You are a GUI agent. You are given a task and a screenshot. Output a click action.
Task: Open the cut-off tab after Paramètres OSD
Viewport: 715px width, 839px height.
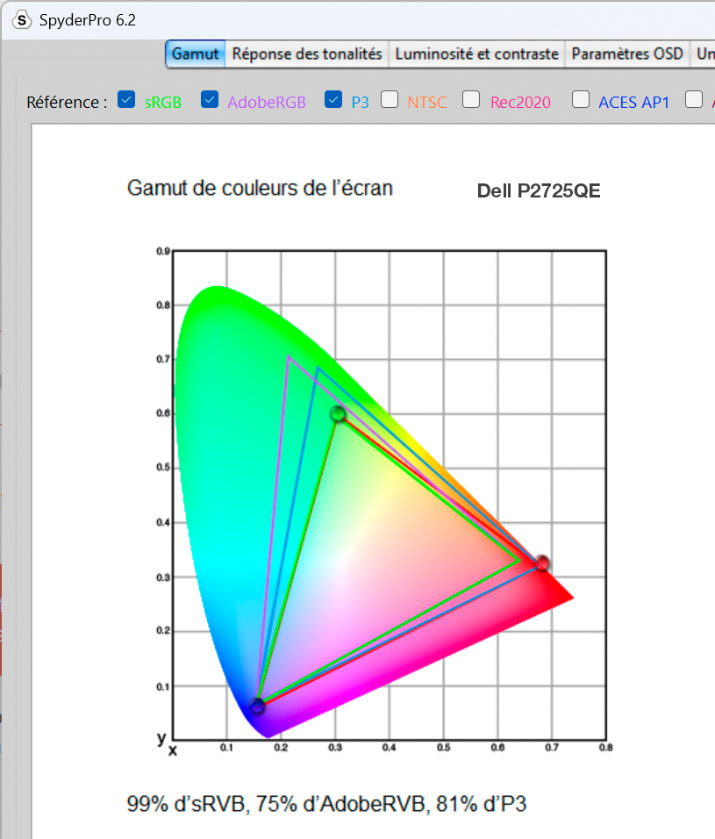tap(704, 54)
